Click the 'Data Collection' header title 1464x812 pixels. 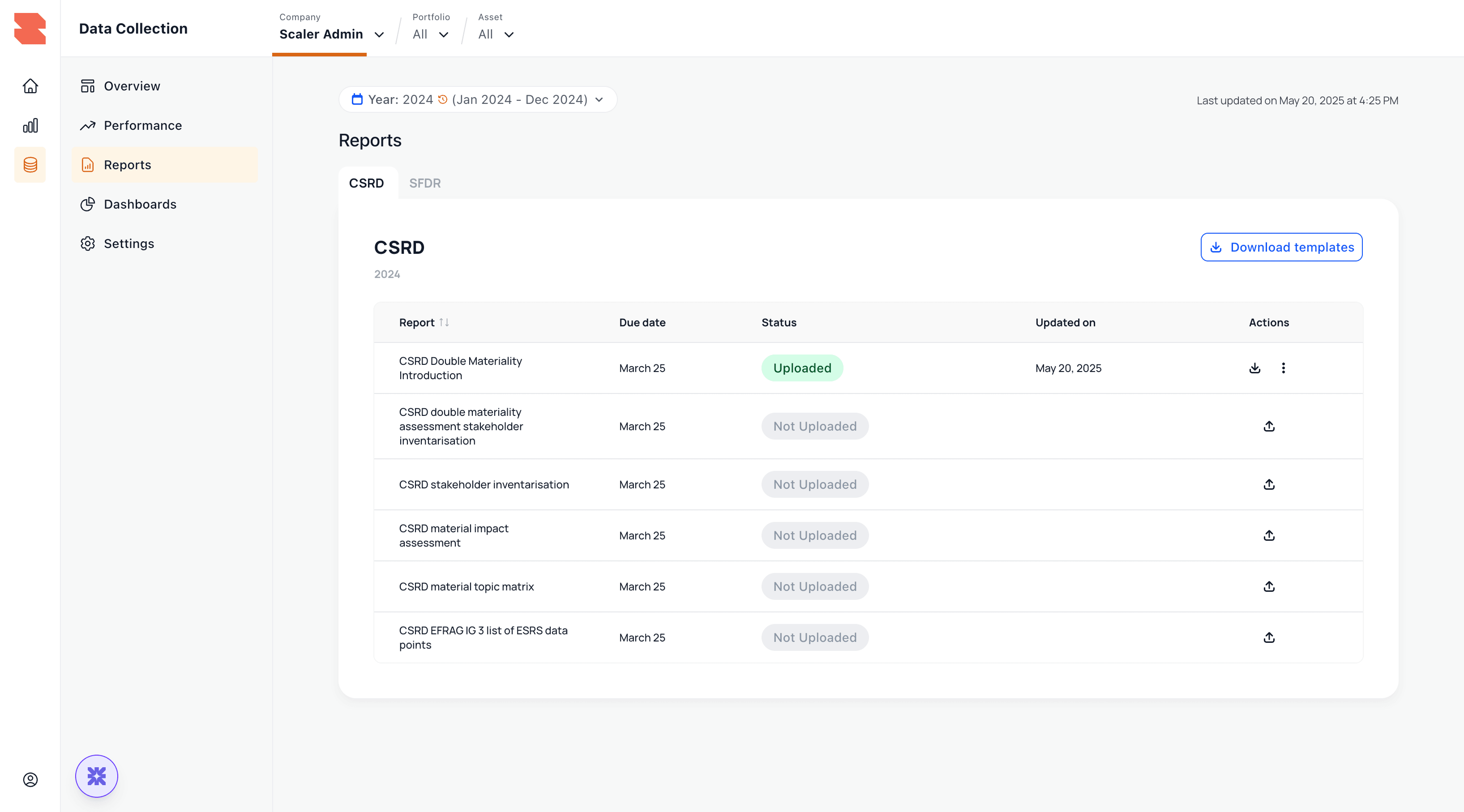pos(133,28)
